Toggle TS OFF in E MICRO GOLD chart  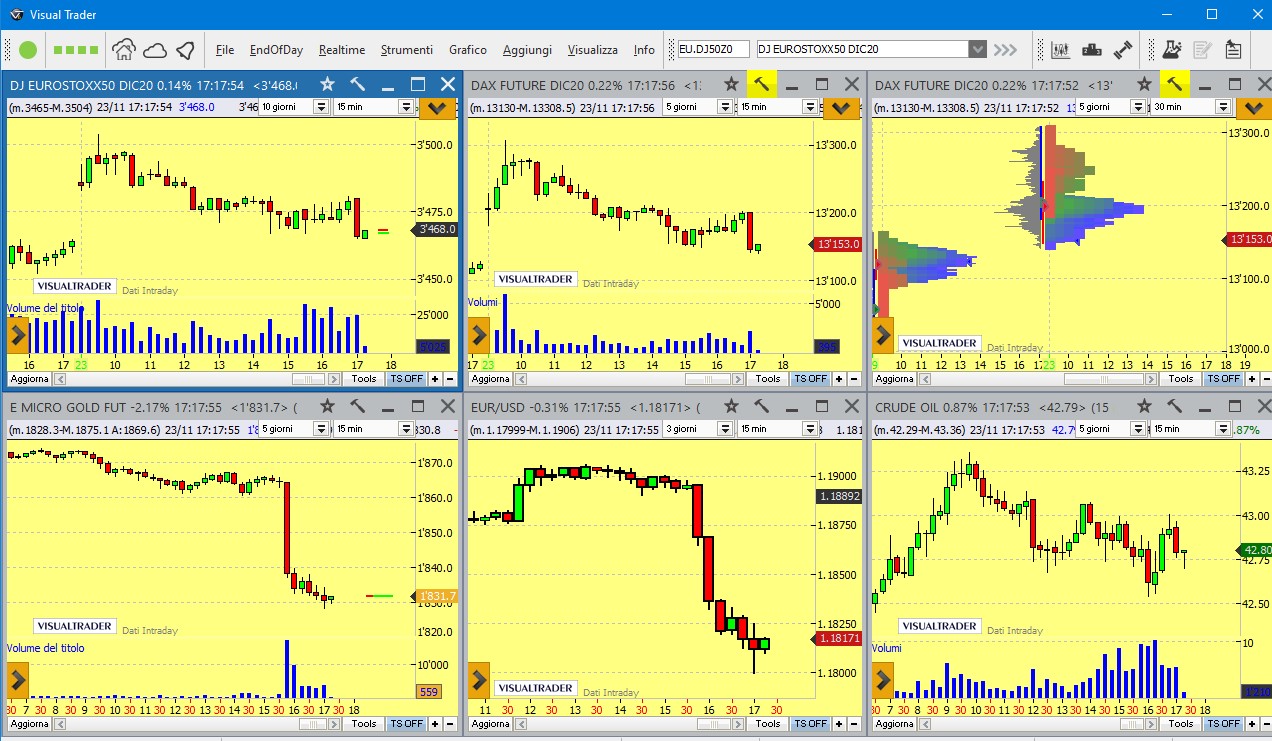pyautogui.click(x=406, y=724)
